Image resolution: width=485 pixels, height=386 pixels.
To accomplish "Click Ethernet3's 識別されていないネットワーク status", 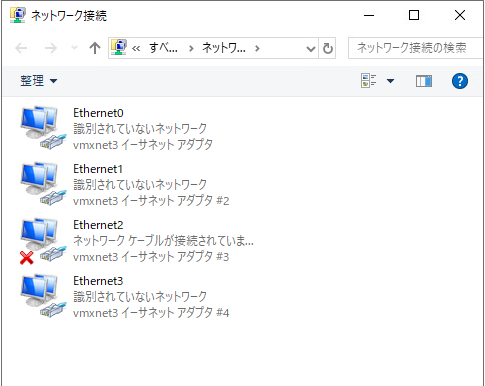I will coord(140,297).
